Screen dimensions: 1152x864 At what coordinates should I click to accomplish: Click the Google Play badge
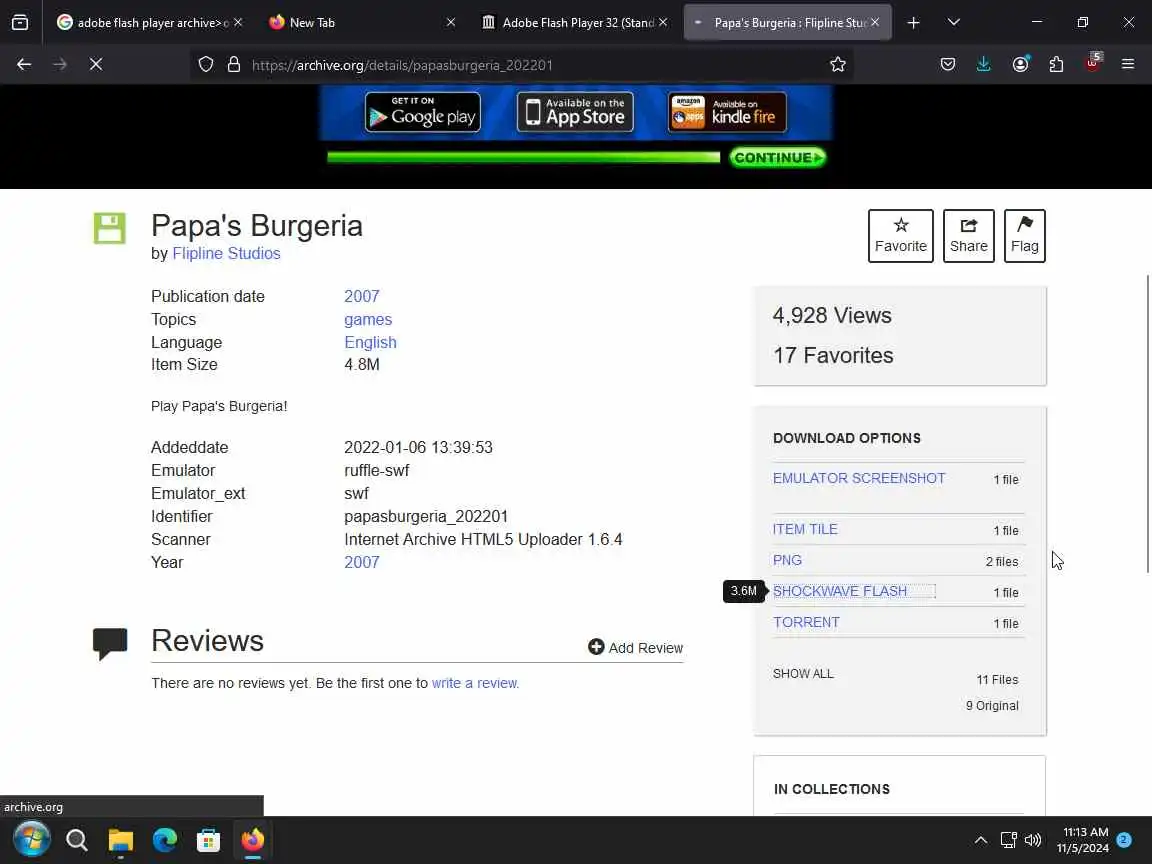pyautogui.click(x=422, y=112)
